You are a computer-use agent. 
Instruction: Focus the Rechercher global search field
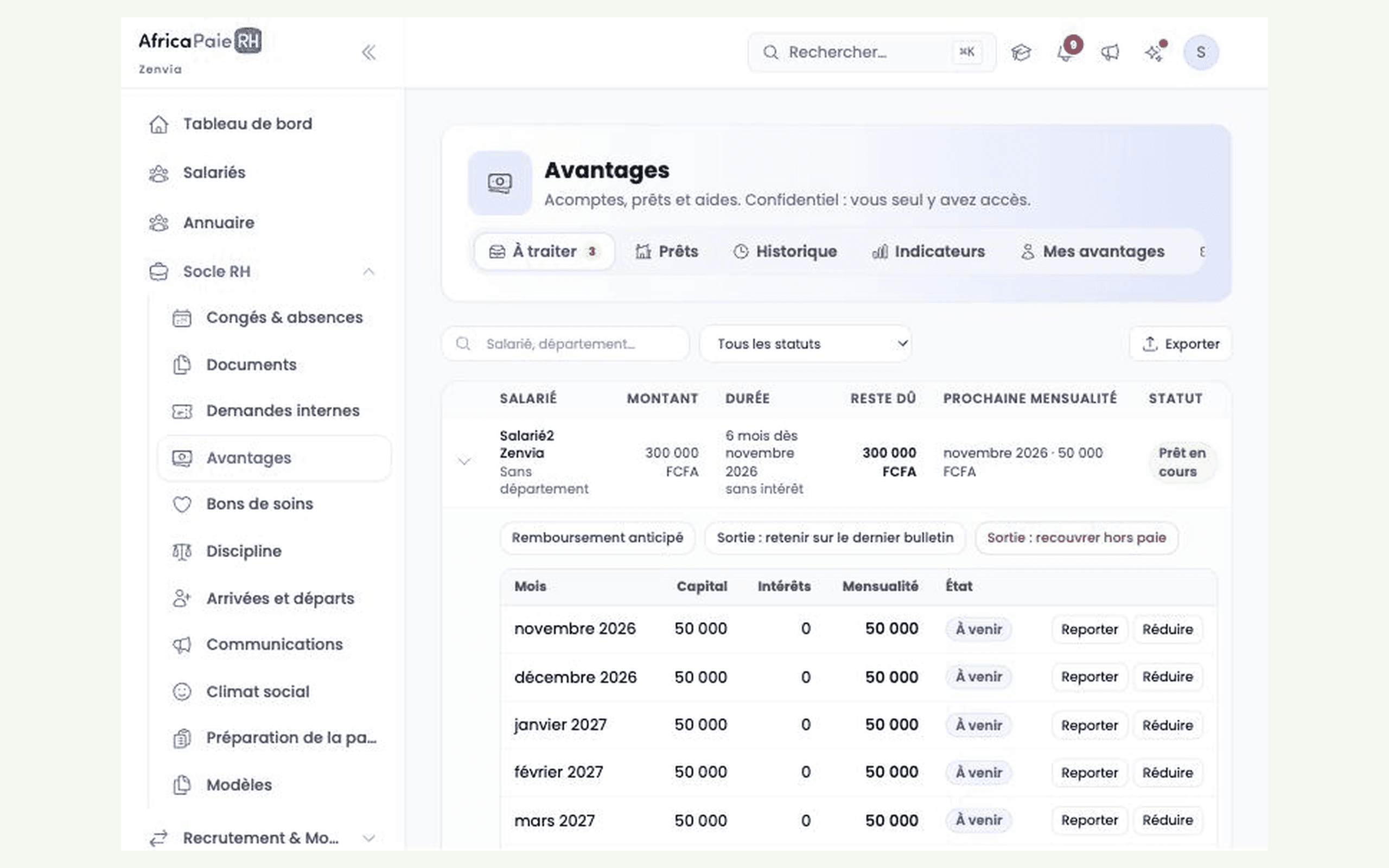click(871, 52)
